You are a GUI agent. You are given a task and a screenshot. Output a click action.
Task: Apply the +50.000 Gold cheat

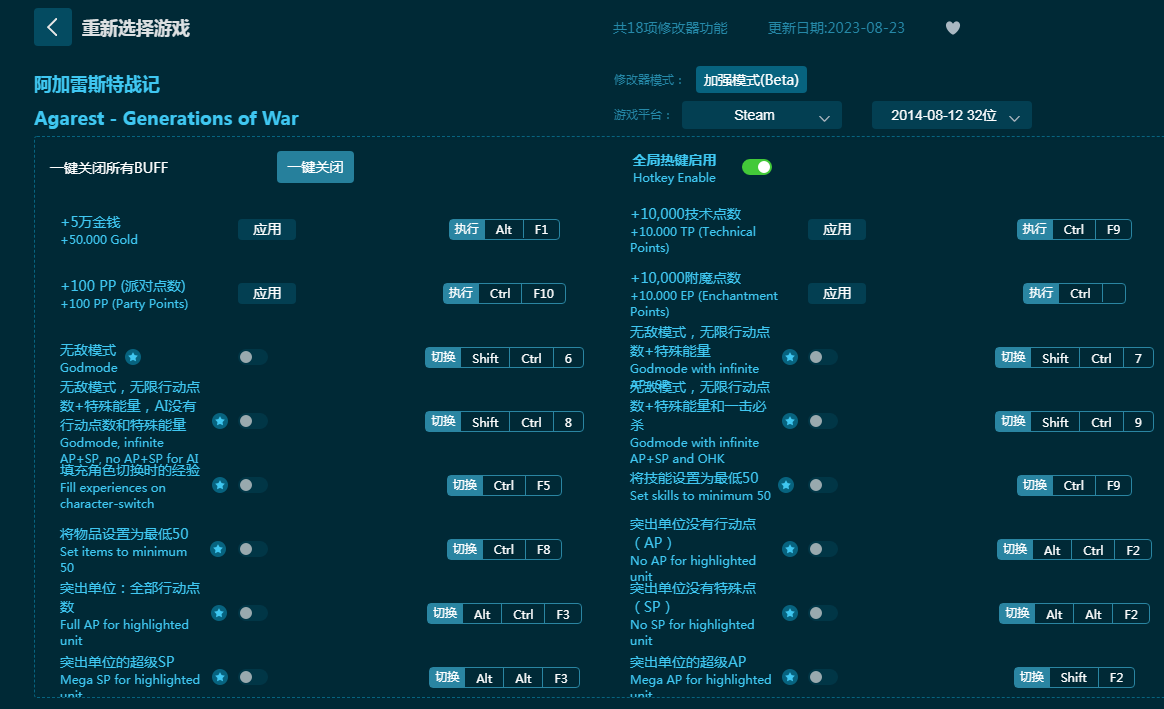tap(267, 229)
